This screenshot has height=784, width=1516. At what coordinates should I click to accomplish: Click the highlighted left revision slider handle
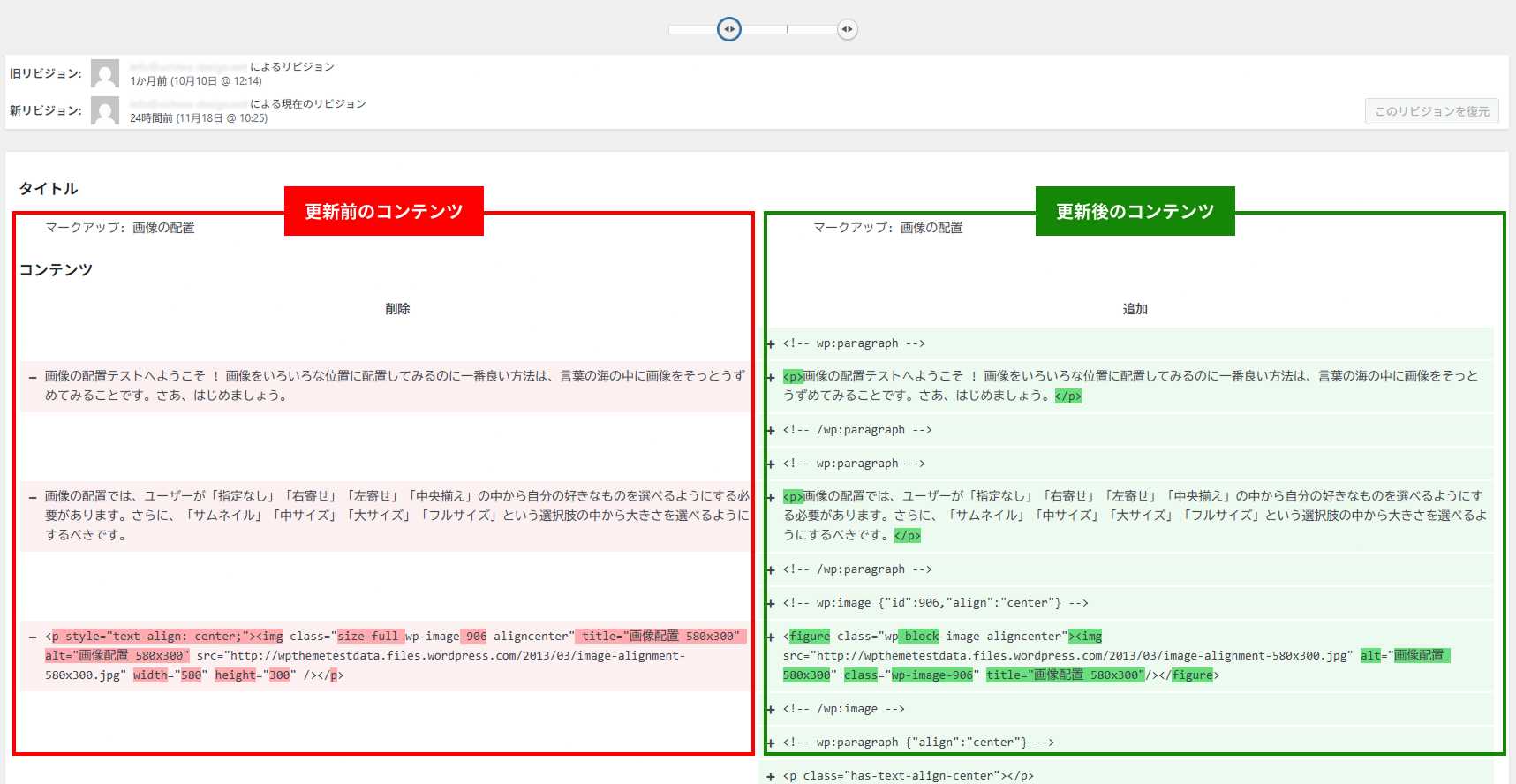pos(729,29)
